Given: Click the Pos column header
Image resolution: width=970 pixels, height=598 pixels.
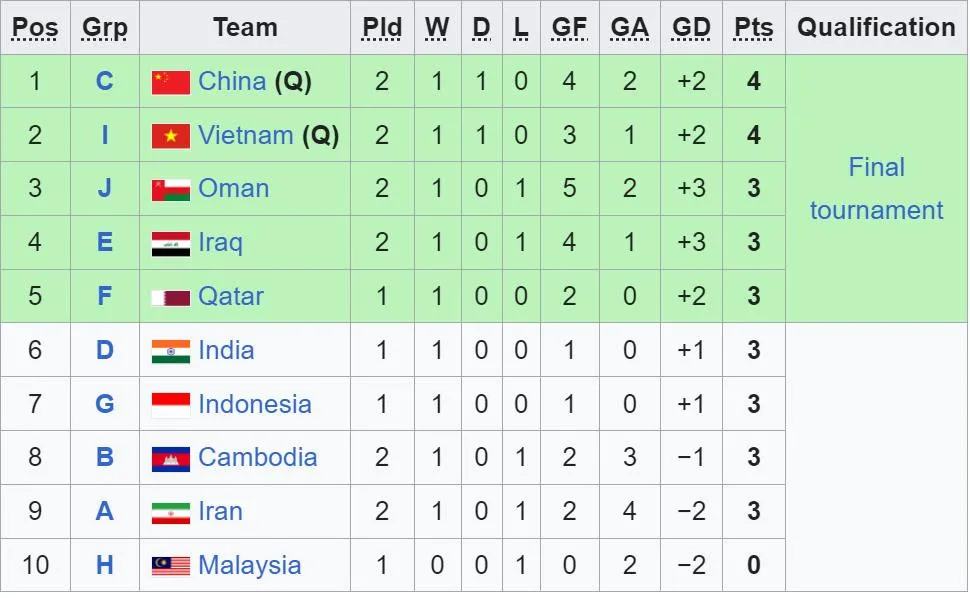Looking at the screenshot, I should click(35, 27).
